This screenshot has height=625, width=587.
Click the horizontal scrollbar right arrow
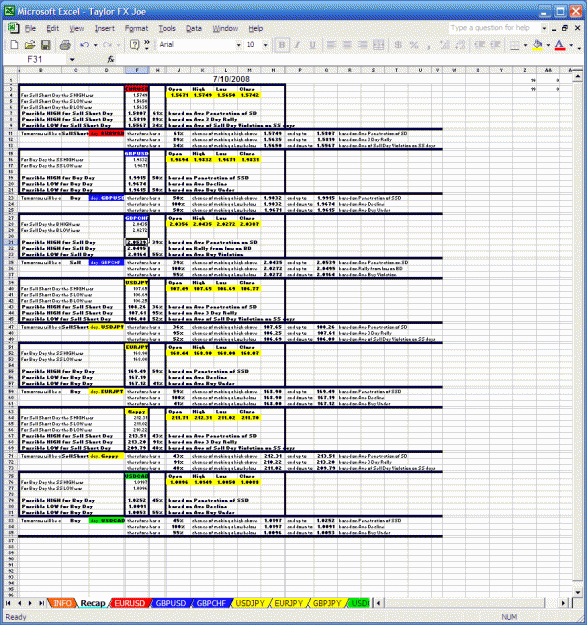563,603
